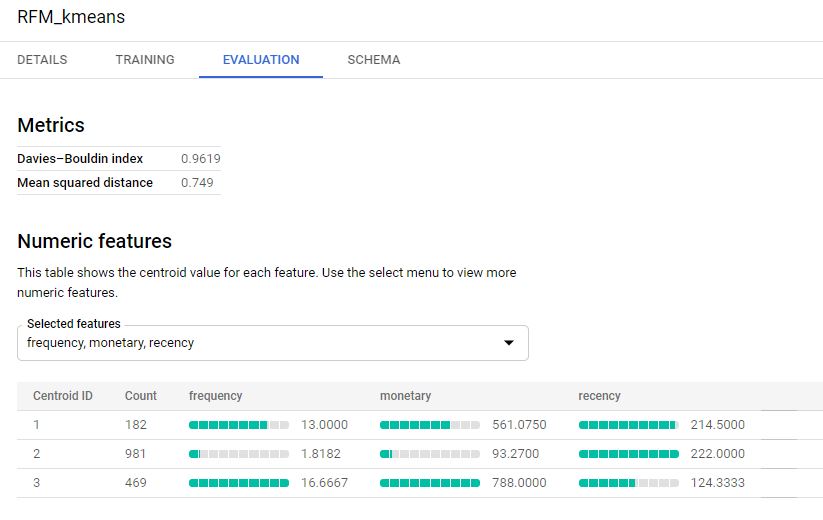Image resolution: width=823 pixels, height=520 pixels.
Task: Click the recency column header
Action: pos(599,396)
